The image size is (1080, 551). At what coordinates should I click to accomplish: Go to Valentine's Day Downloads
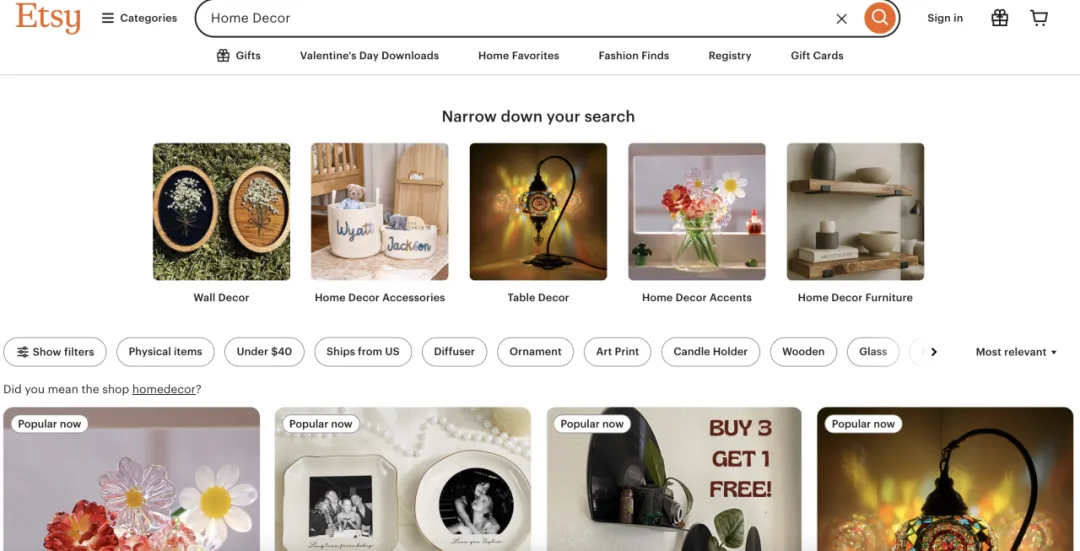coord(369,56)
